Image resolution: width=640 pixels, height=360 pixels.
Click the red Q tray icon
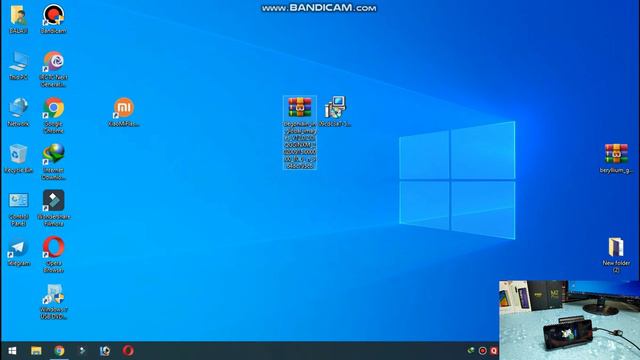(494, 351)
